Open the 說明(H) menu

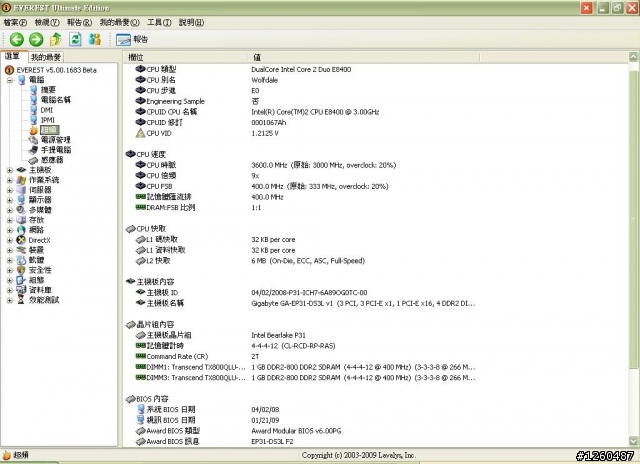tap(191, 22)
